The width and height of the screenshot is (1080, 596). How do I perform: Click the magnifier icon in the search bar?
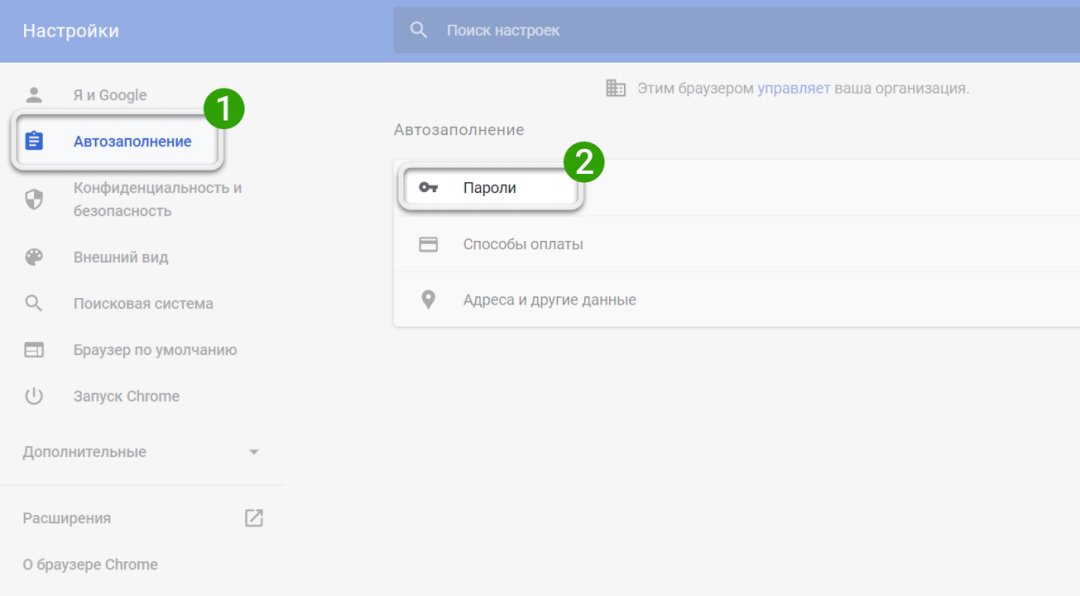click(419, 30)
